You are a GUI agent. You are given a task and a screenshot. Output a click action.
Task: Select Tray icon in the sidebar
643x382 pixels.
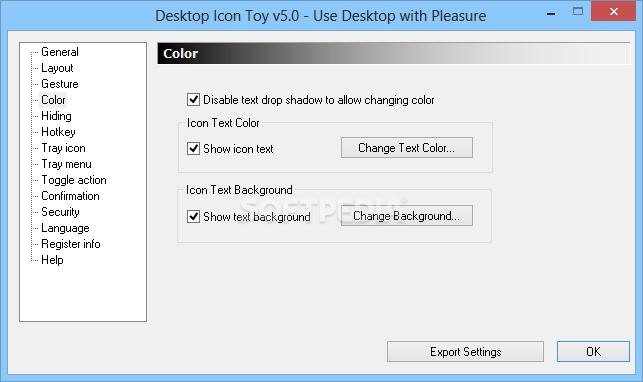click(63, 148)
